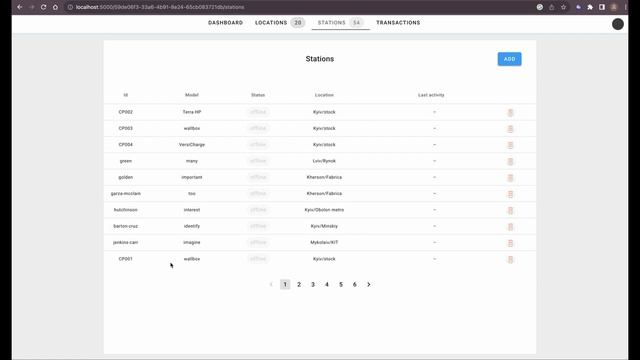This screenshot has width=640, height=360.
Task: Click the station id CP003
Action: pyautogui.click(x=126, y=128)
